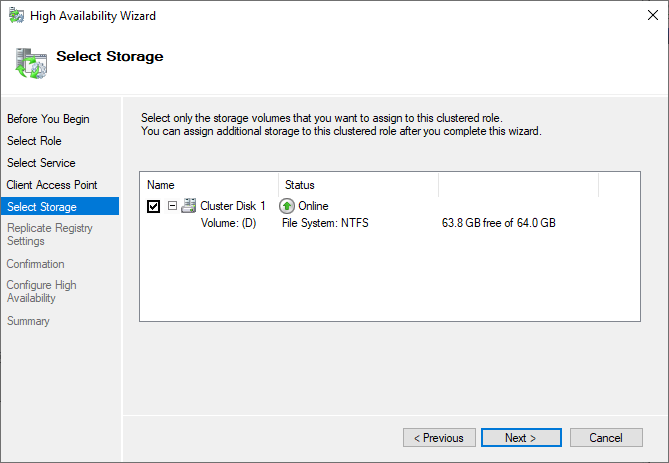Click the Cluster Disk 1 drive icon
Viewport: 669px width, 463px height.
click(188, 206)
